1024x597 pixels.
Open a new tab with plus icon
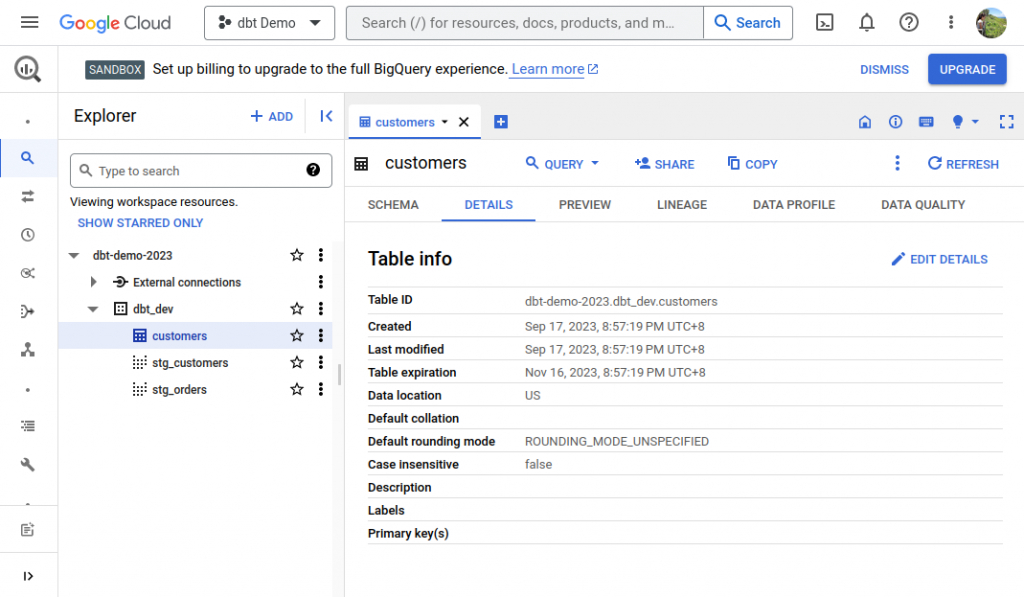coord(501,121)
